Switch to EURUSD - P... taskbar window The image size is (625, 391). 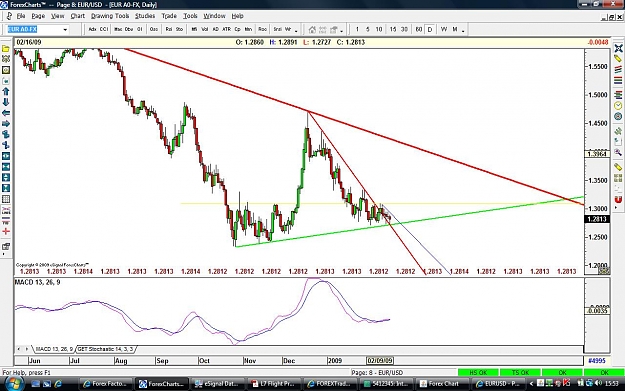[498, 384]
